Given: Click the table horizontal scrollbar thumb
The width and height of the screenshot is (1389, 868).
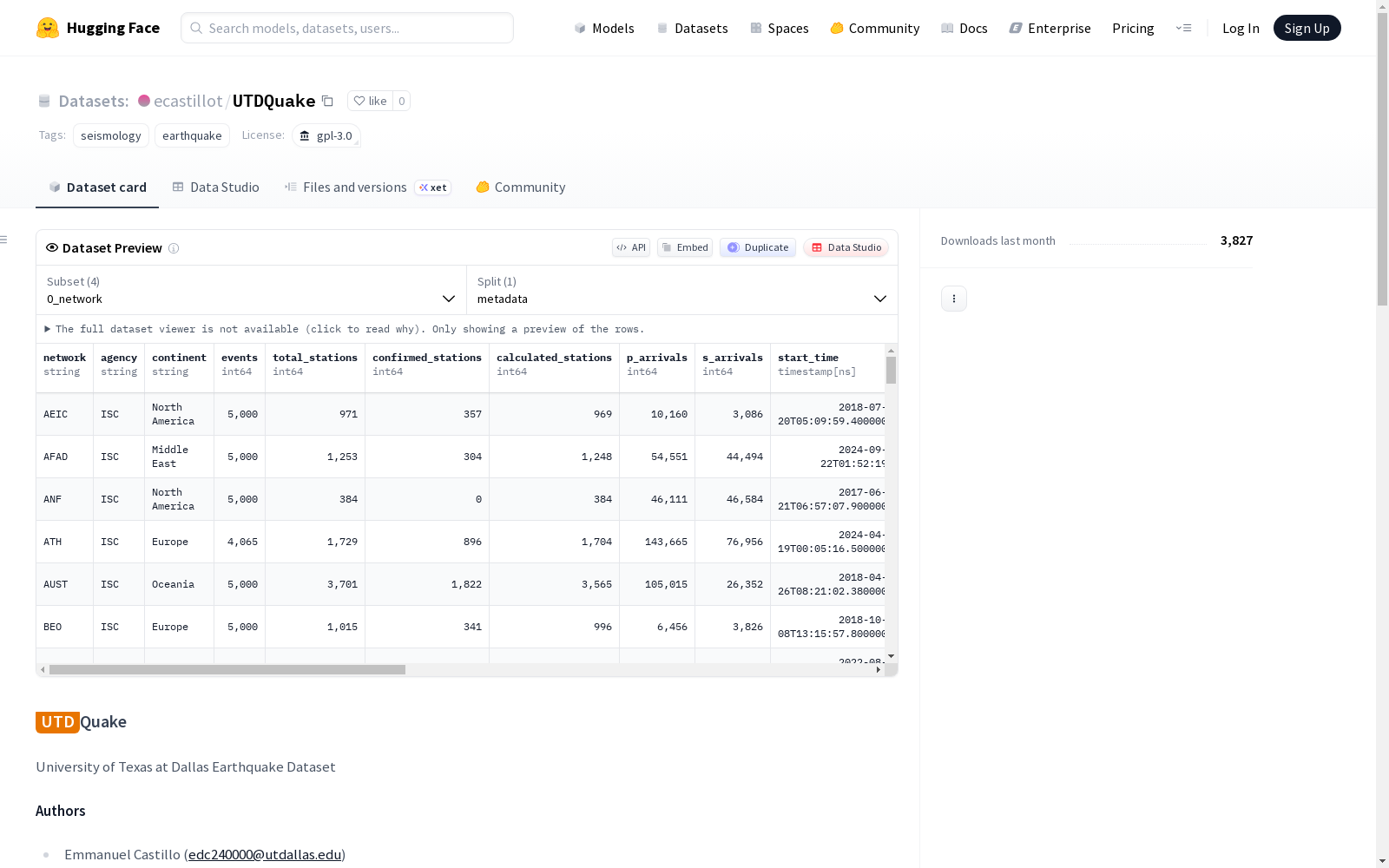Looking at the screenshot, I should tap(227, 670).
